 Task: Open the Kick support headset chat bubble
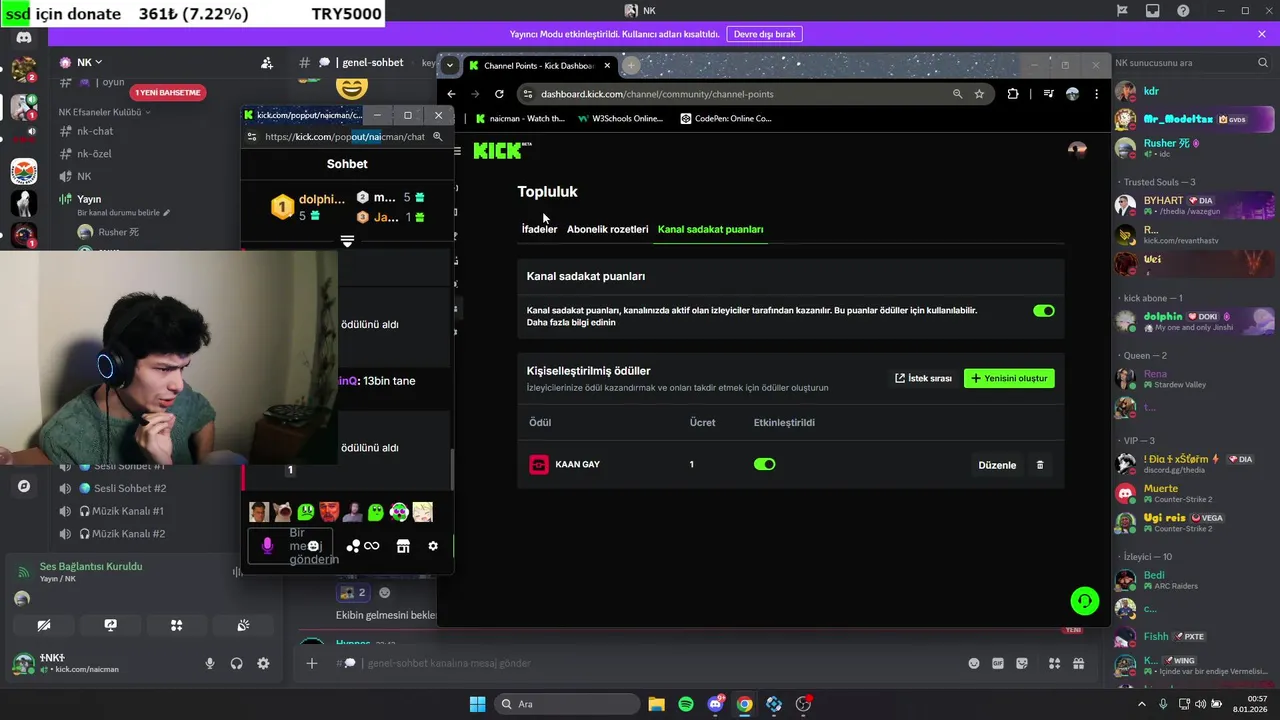point(1084,600)
